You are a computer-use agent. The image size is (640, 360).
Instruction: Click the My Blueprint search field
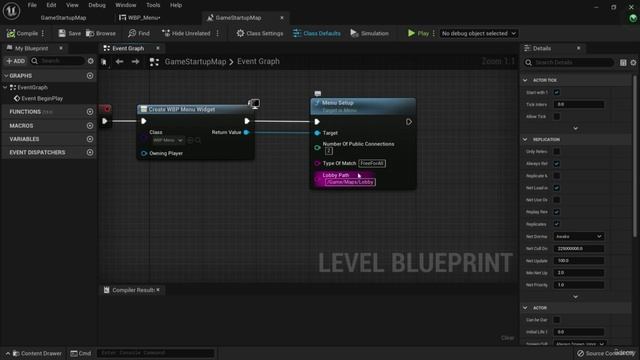point(57,61)
